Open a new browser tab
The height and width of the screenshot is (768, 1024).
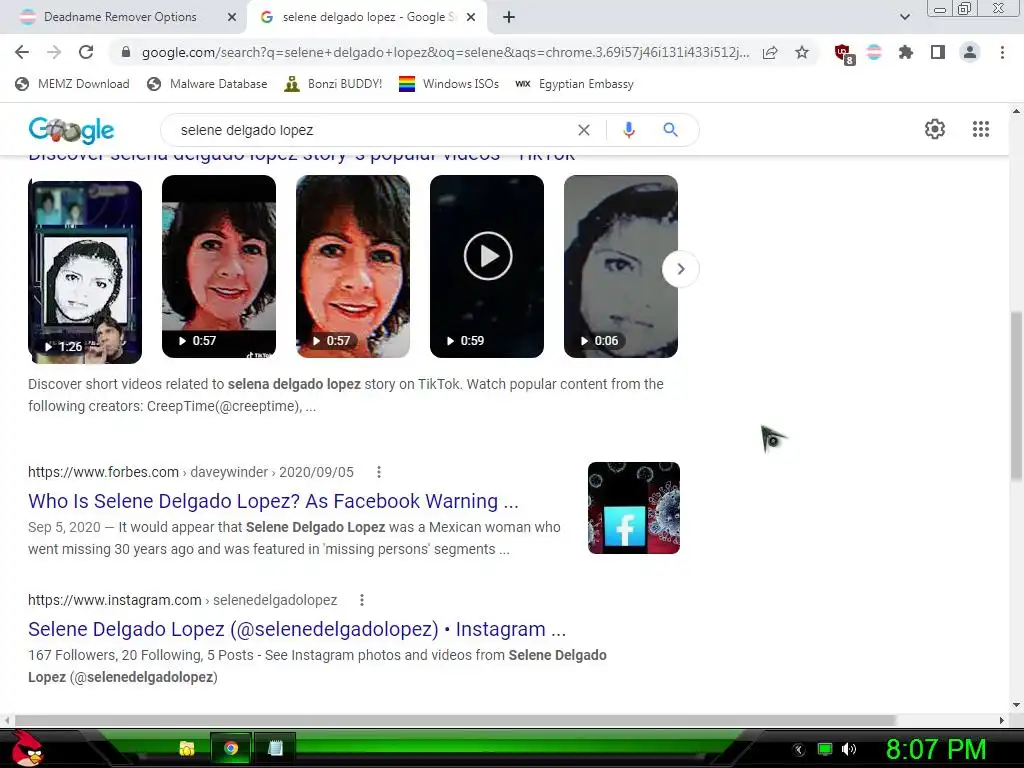(509, 18)
